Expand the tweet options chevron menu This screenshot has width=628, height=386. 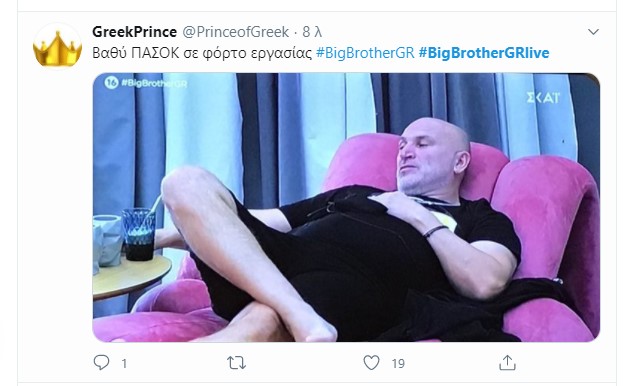[x=593, y=32]
